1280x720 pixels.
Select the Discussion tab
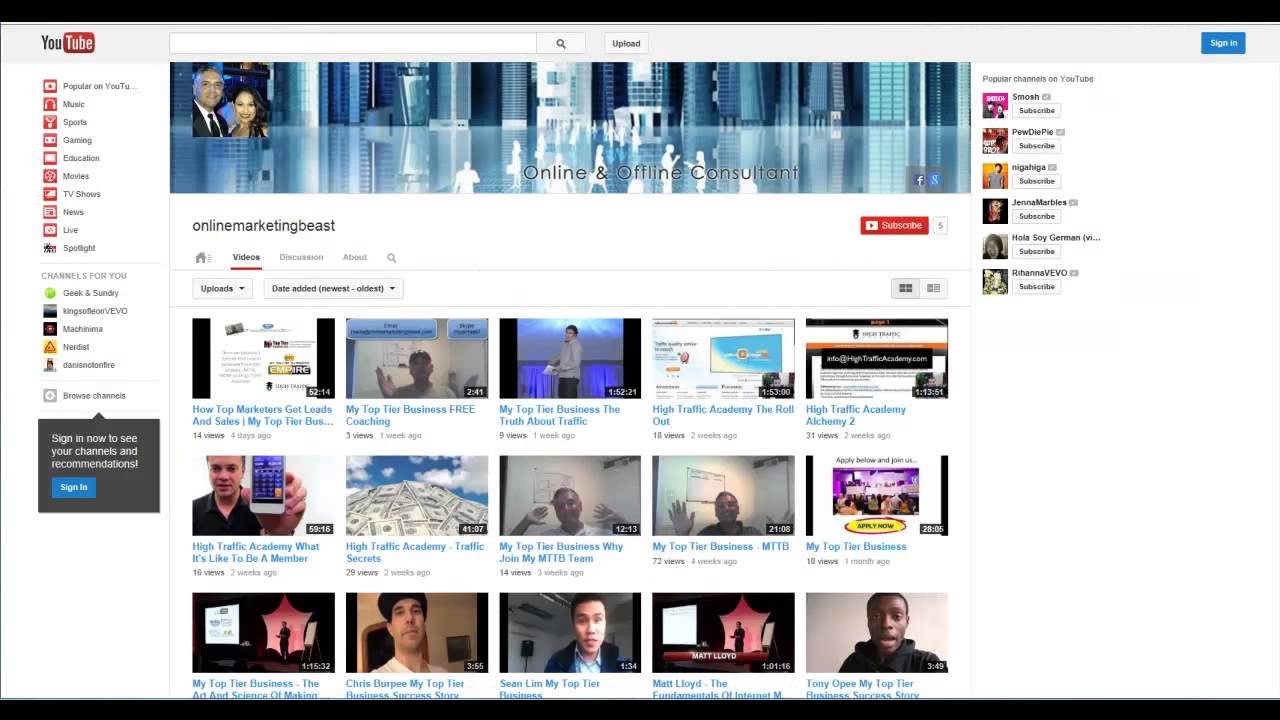tap(301, 257)
